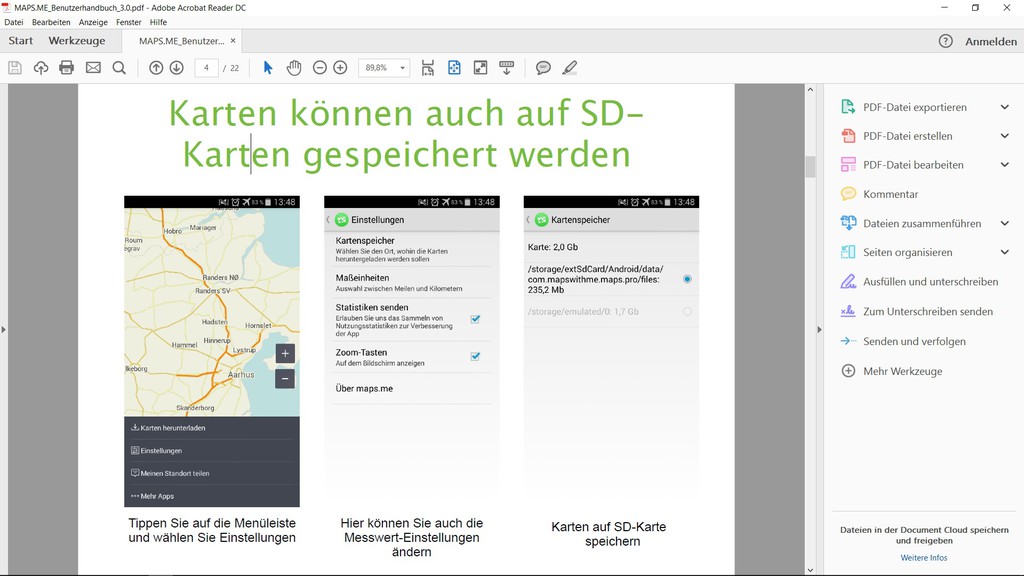Open the Fenster menu
The image size is (1024, 576).
point(129,22)
